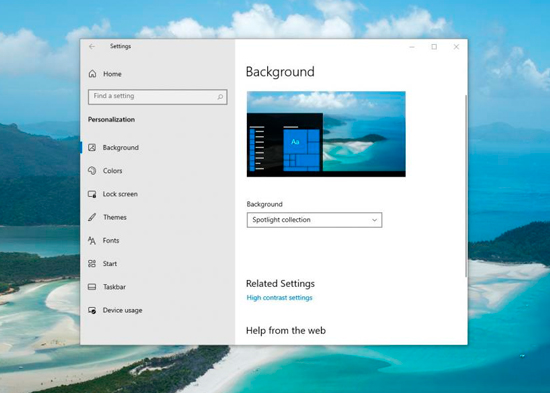
Task: Open the Background Spotlight collection dropdown
Action: coord(314,220)
